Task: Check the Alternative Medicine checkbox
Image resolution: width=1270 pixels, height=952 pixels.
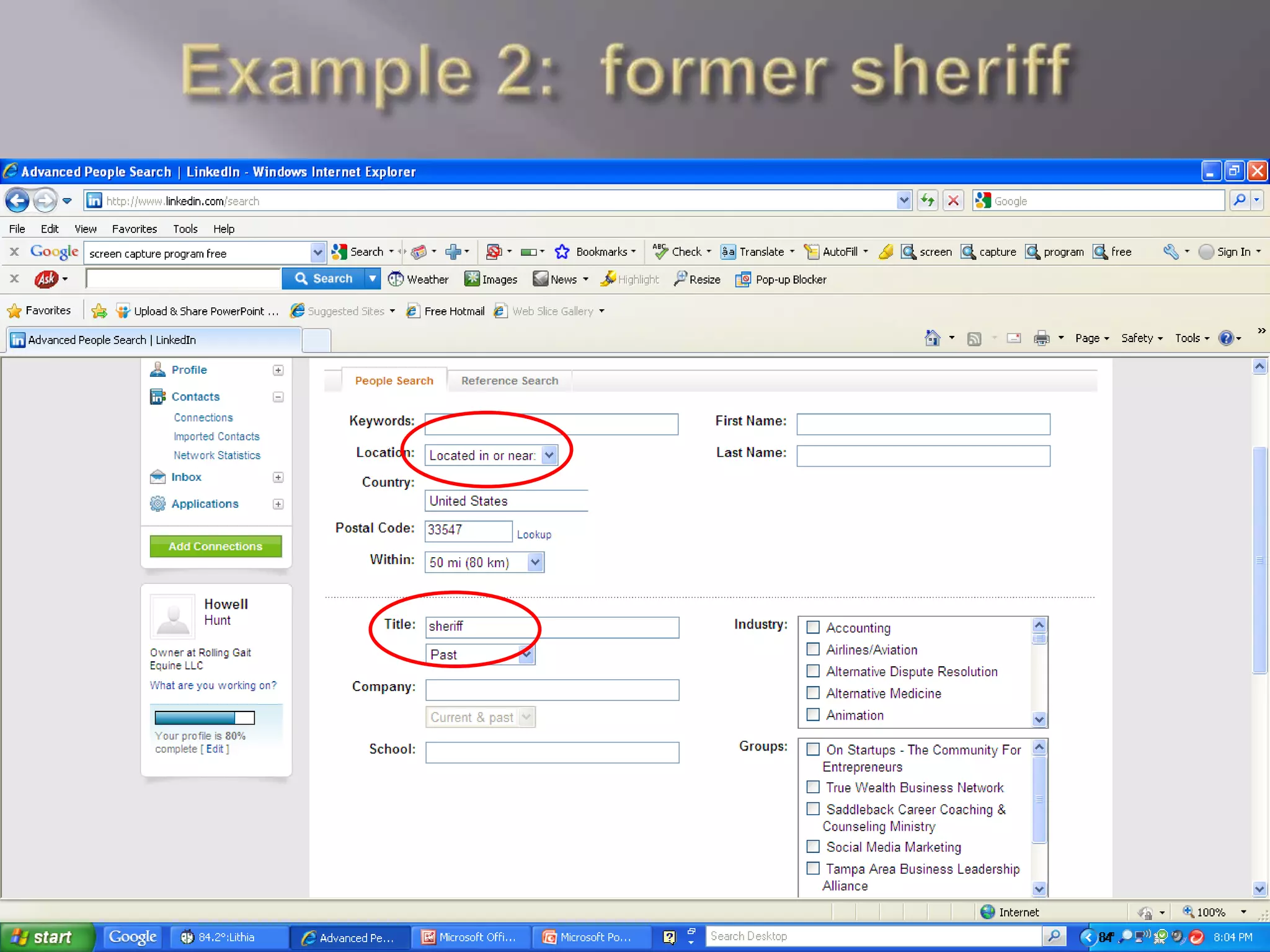Action: pyautogui.click(x=813, y=692)
